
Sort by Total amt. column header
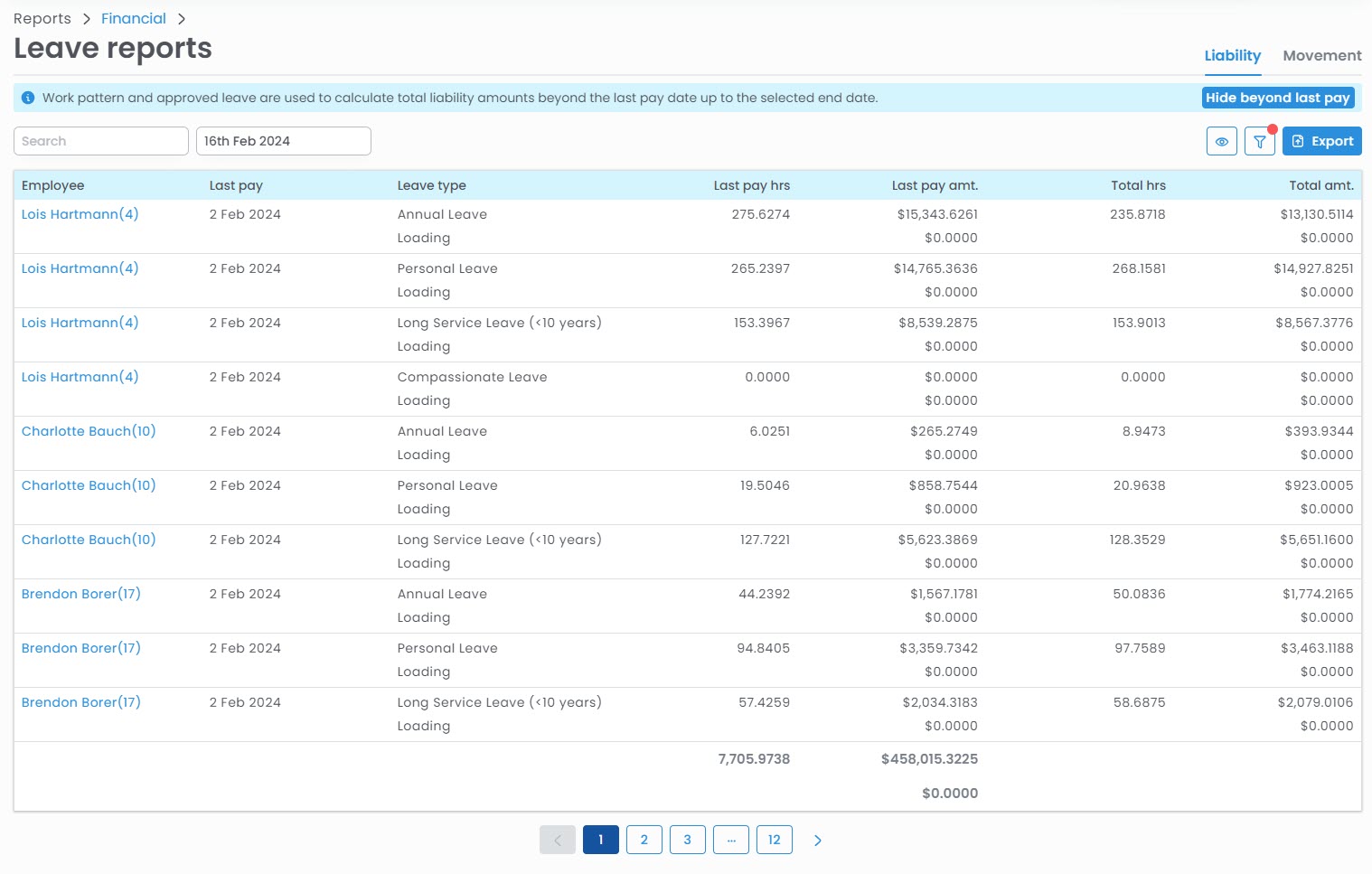(x=1320, y=185)
